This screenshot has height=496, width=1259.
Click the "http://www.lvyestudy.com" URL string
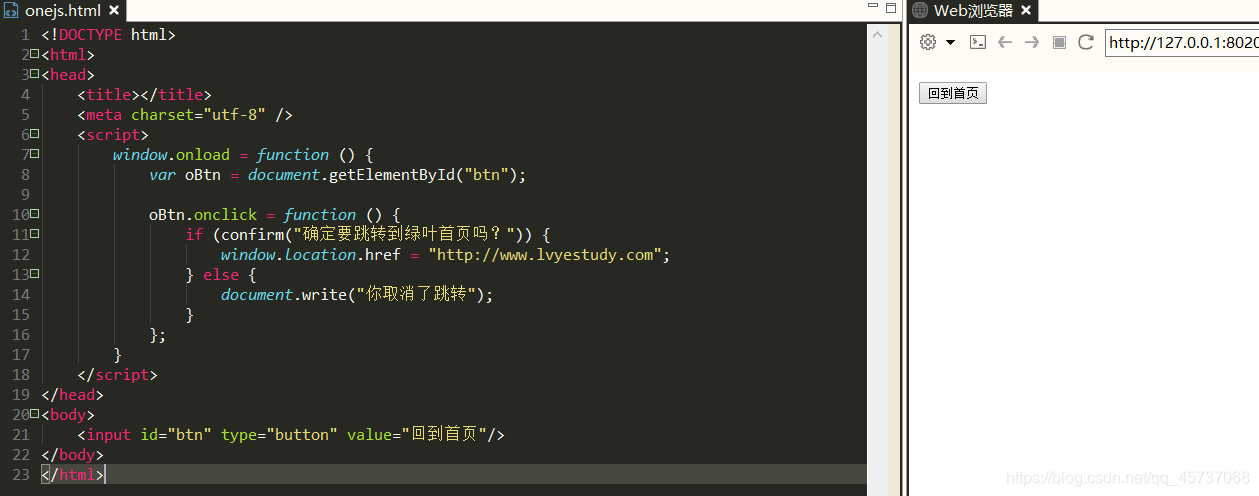pos(546,254)
